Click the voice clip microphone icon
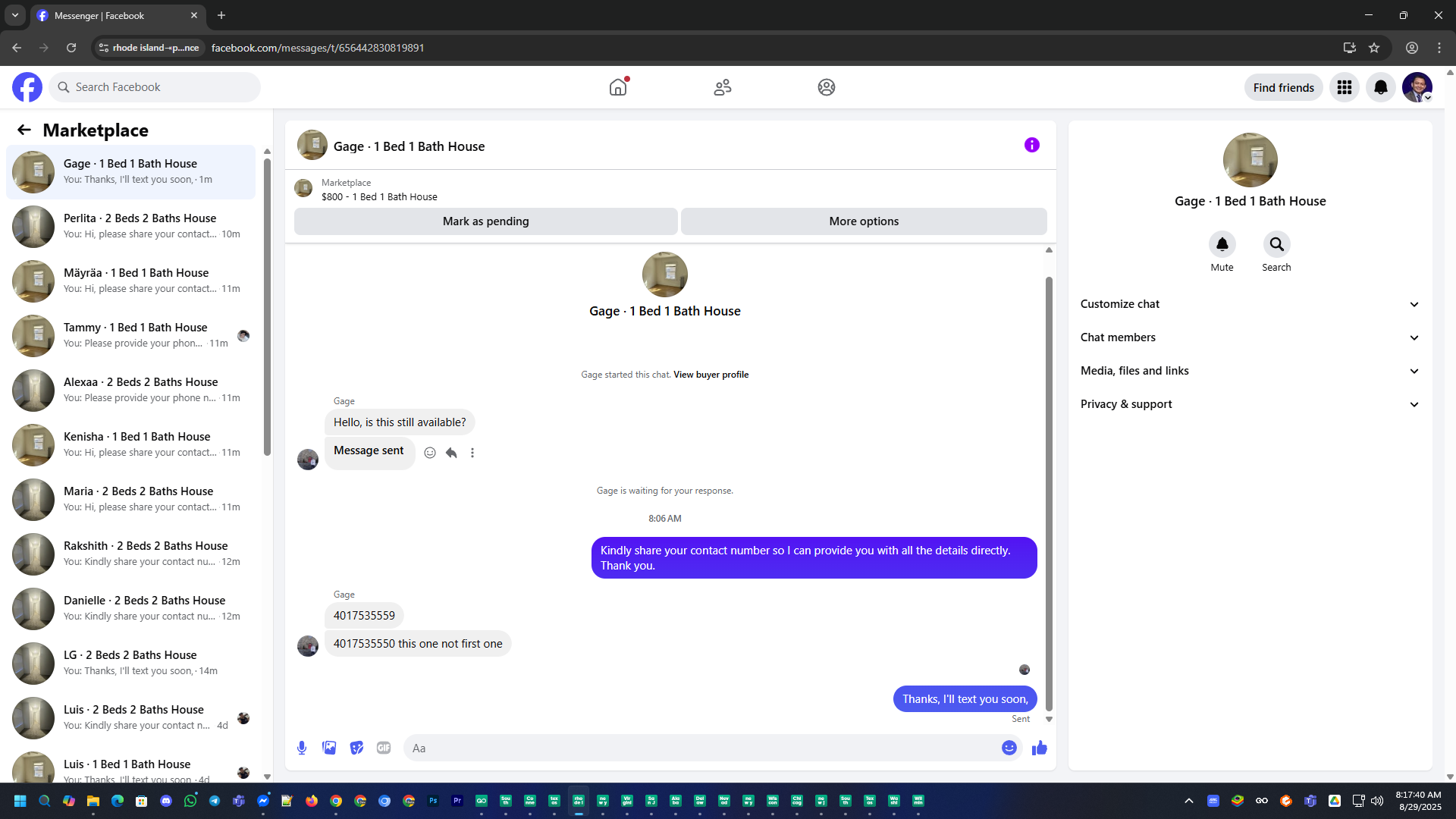 click(x=302, y=748)
